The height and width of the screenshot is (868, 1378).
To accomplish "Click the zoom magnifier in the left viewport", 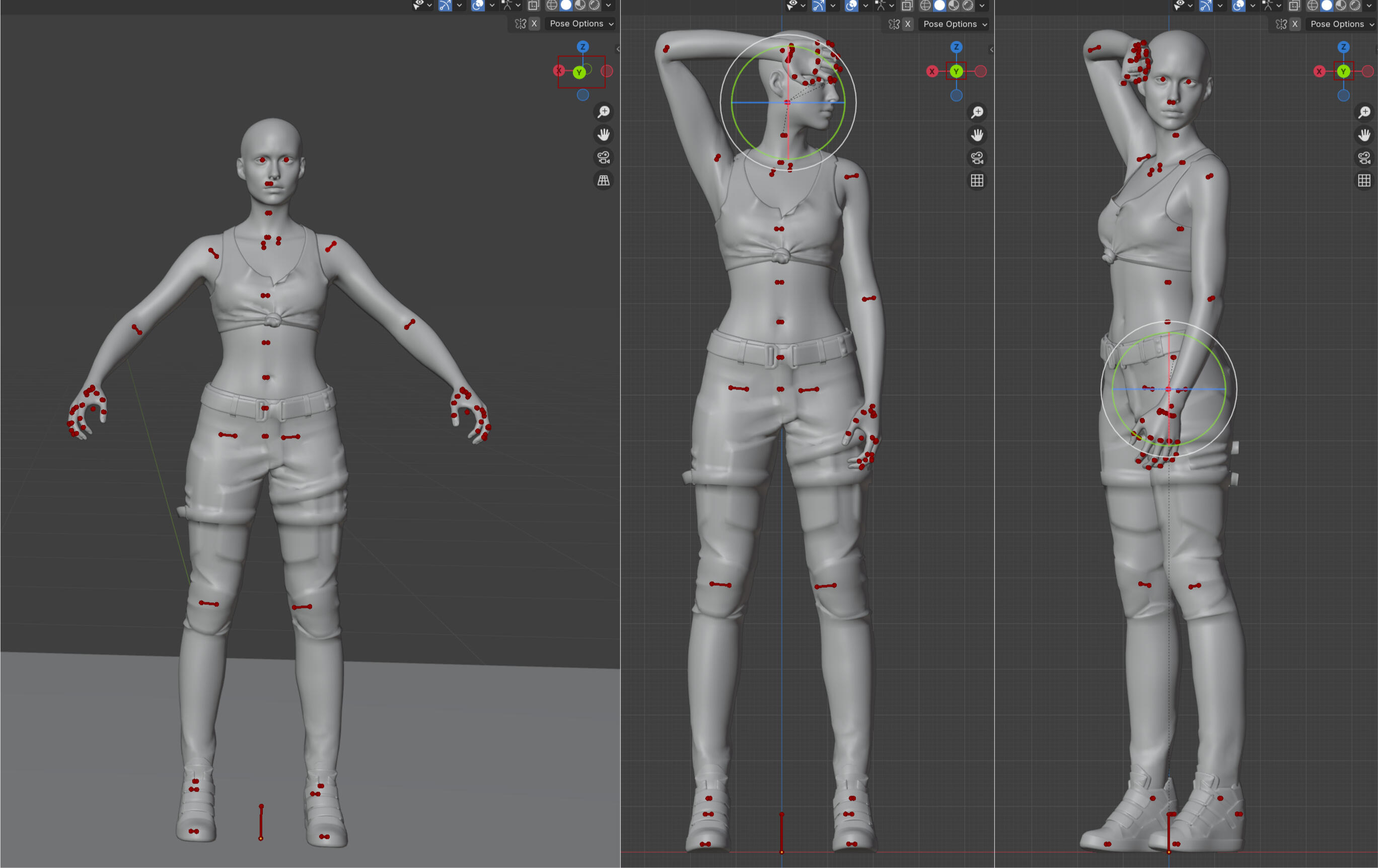I will click(x=603, y=112).
